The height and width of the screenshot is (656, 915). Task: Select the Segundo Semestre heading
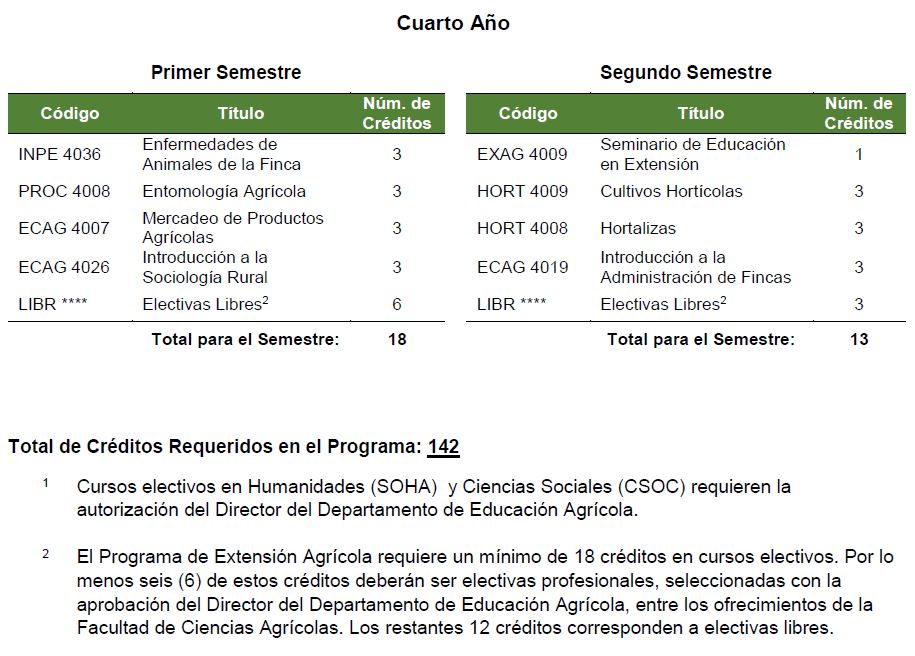click(686, 72)
